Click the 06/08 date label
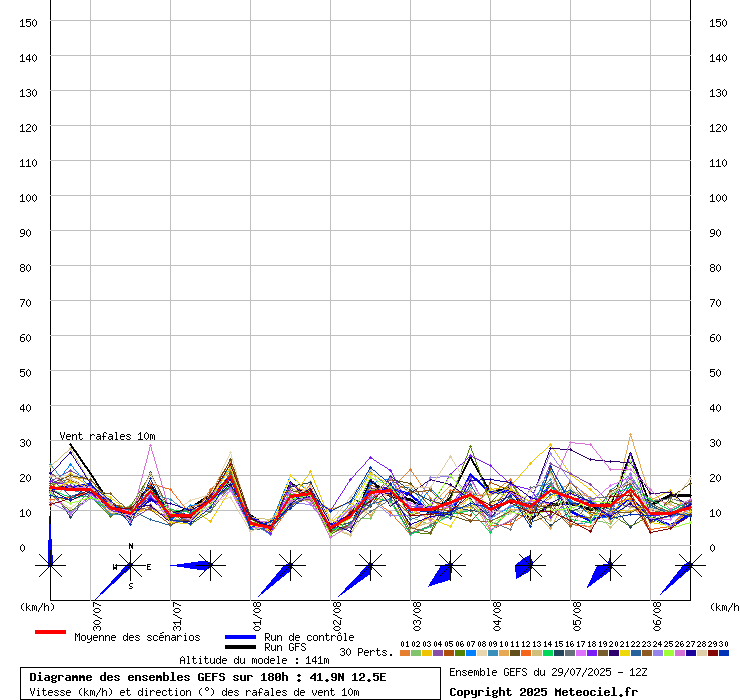Viewport: 740px width, 700px height. pyautogui.click(x=657, y=616)
